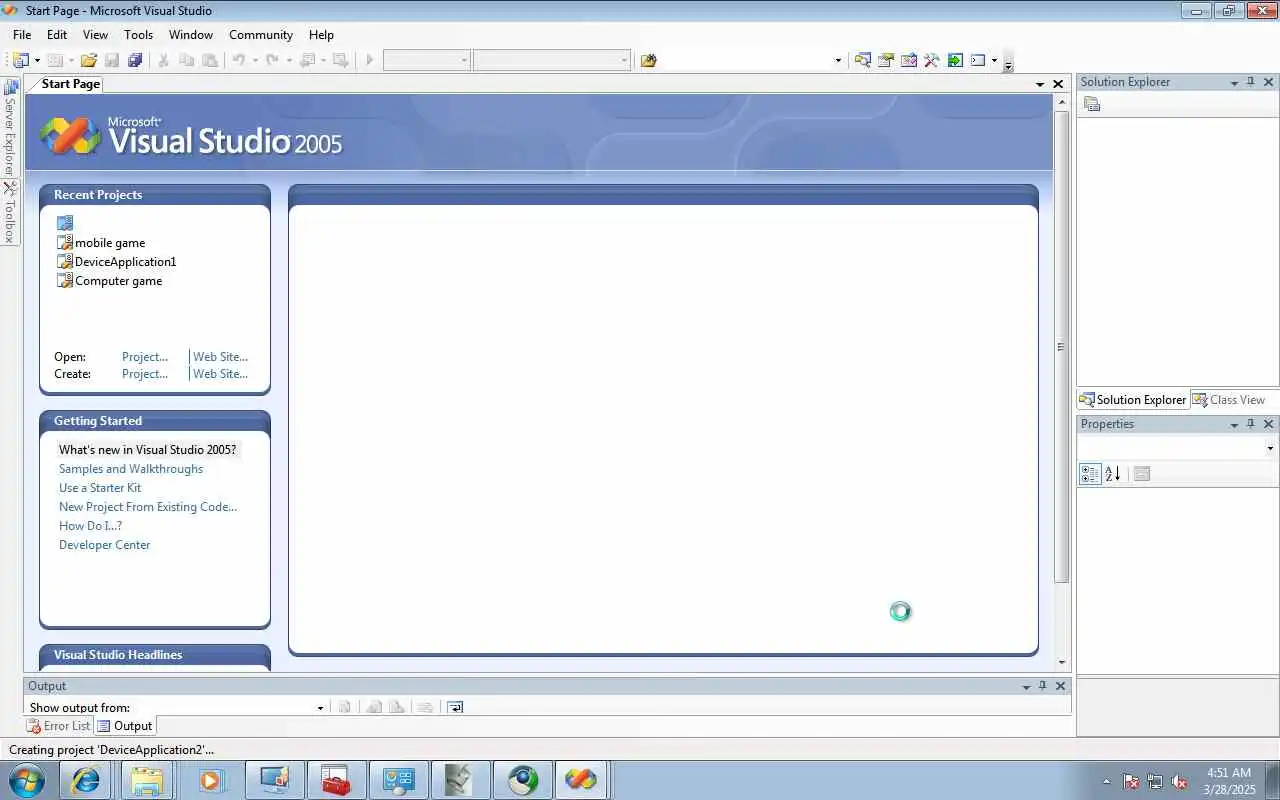Open Solution Configurations combo box

click(x=426, y=60)
